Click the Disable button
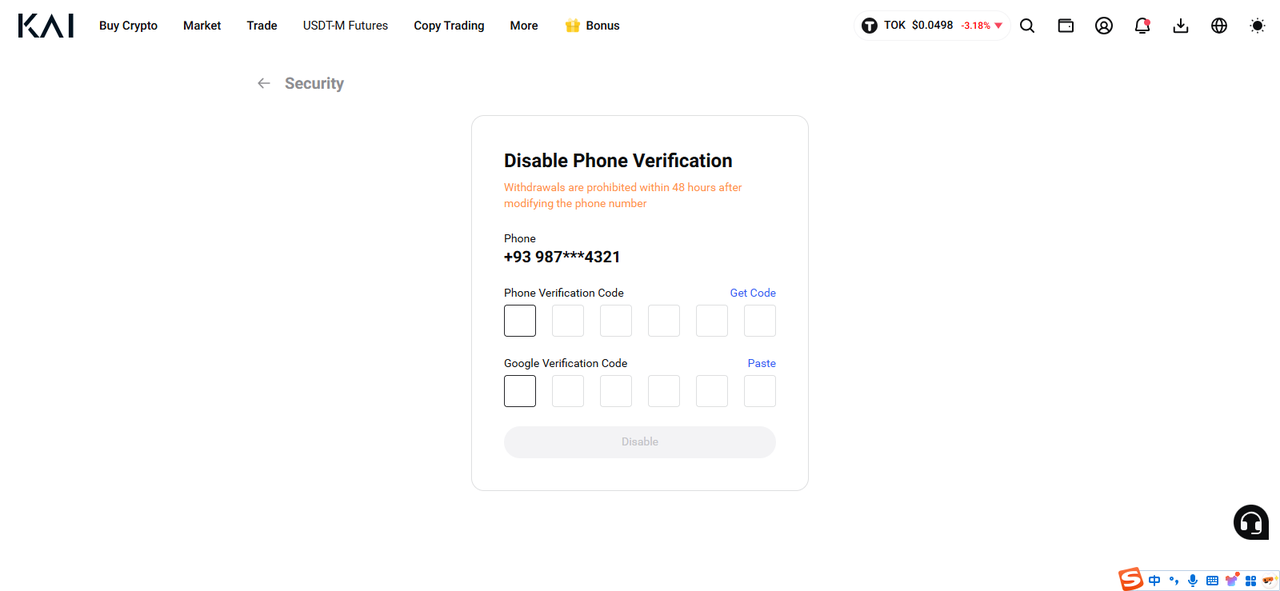This screenshot has height=591, width=1280. point(640,442)
